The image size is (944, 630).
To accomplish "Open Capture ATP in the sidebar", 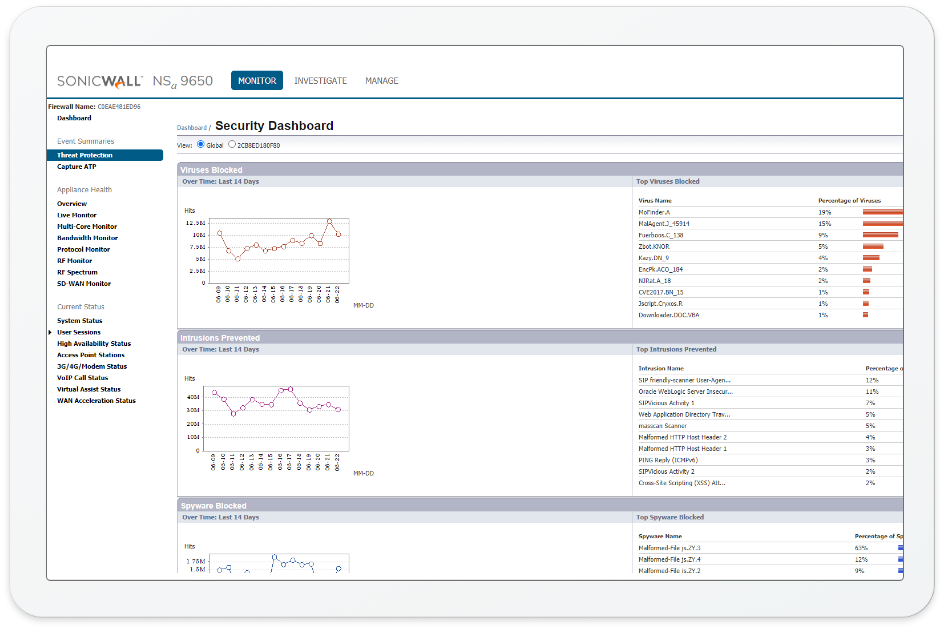I will coord(77,167).
